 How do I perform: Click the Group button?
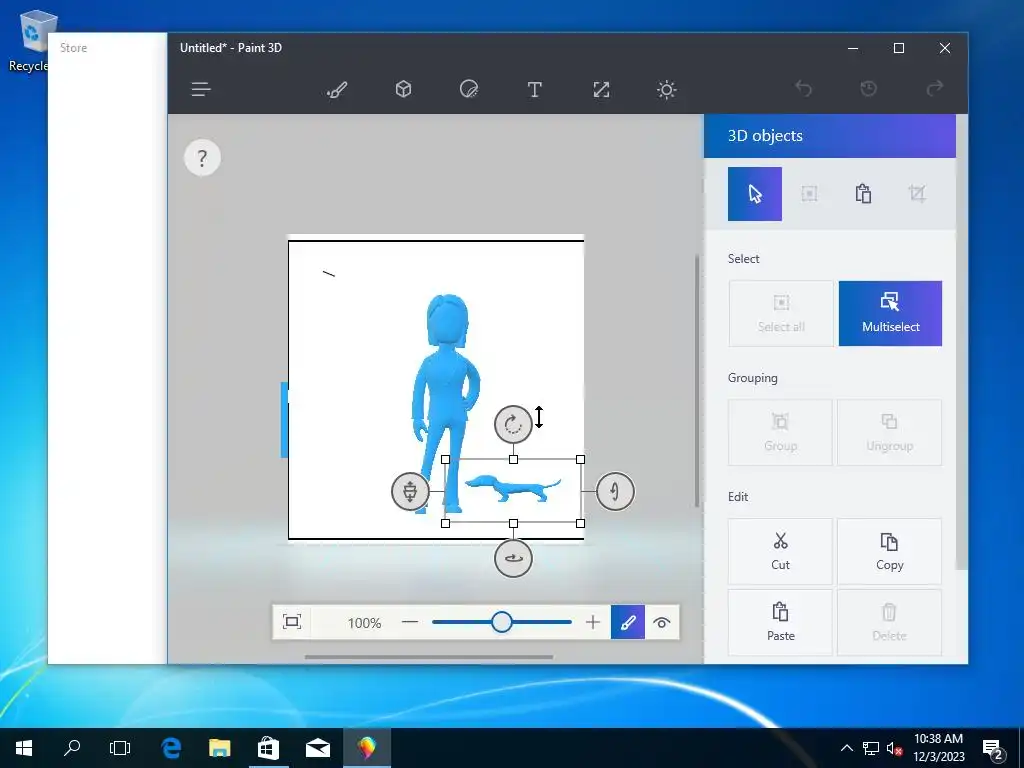pos(780,432)
